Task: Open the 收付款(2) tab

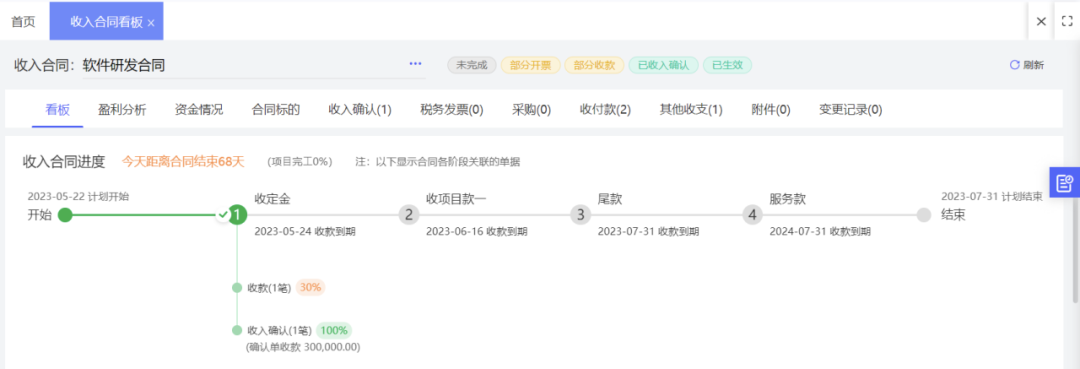Action: [605, 110]
